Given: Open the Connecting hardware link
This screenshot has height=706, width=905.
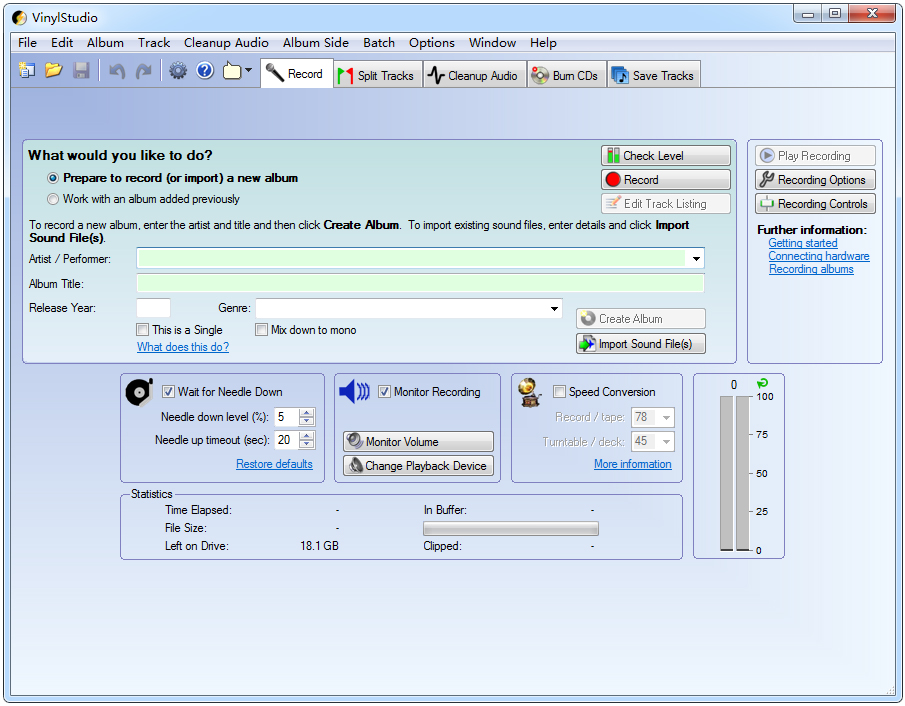Looking at the screenshot, I should (x=818, y=256).
